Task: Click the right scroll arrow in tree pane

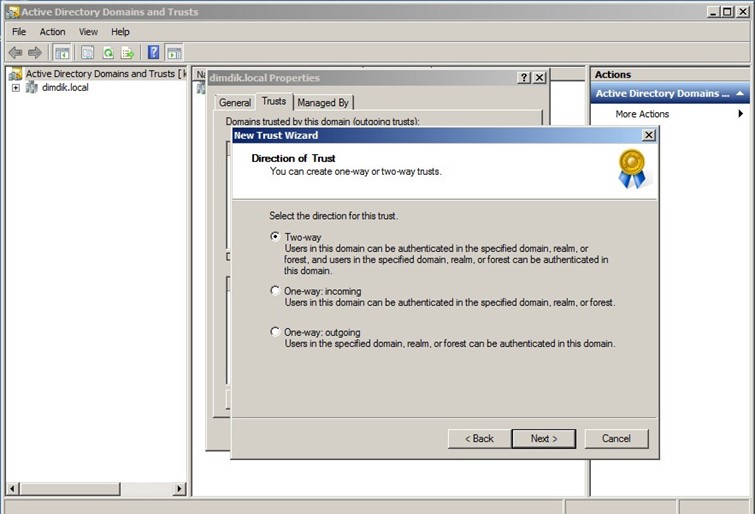Action: (179, 488)
